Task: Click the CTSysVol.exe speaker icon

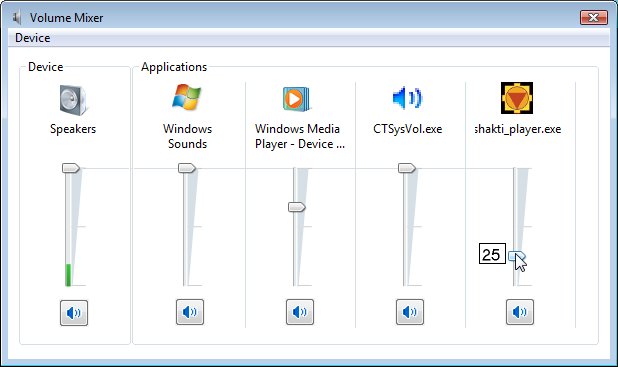Action: [407, 98]
